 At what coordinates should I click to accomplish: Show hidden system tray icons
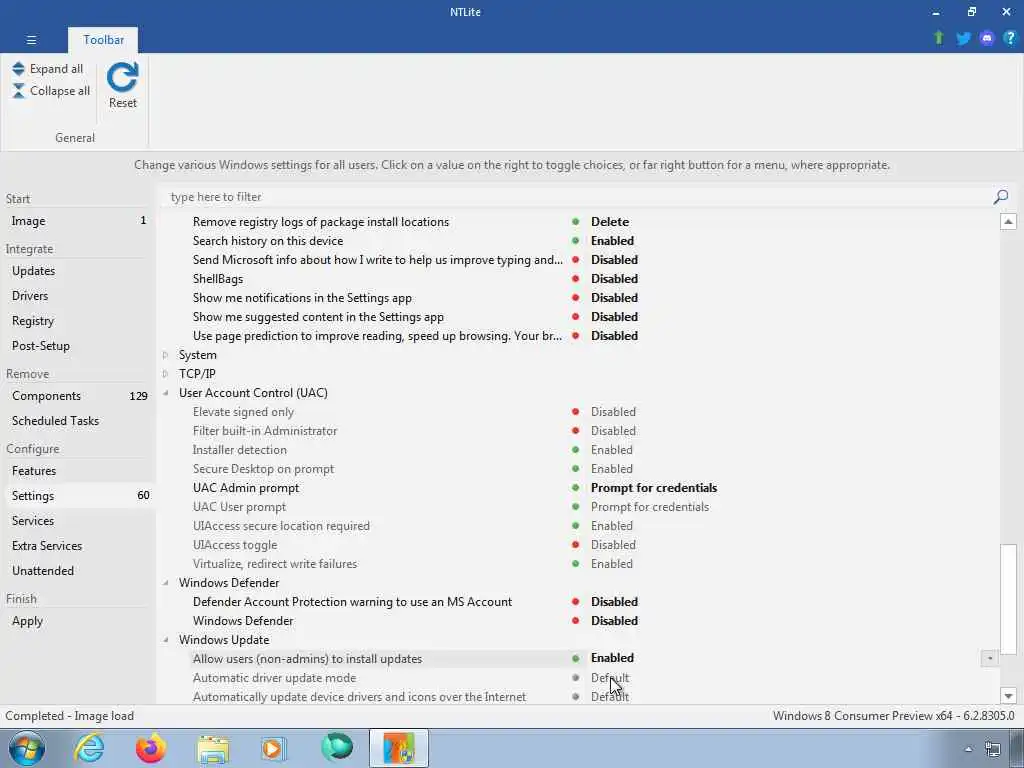[968, 749]
